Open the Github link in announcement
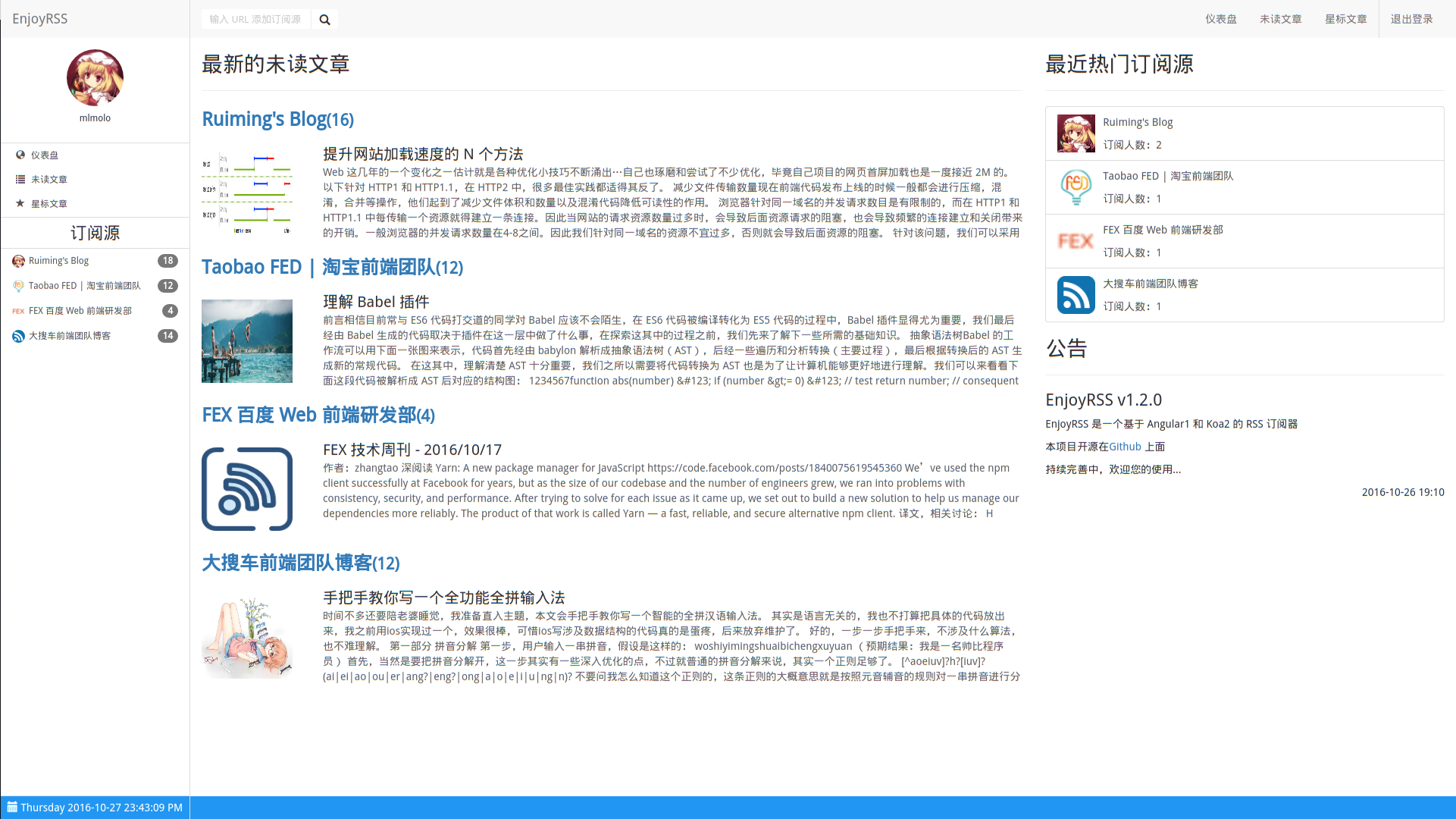 (x=1125, y=447)
